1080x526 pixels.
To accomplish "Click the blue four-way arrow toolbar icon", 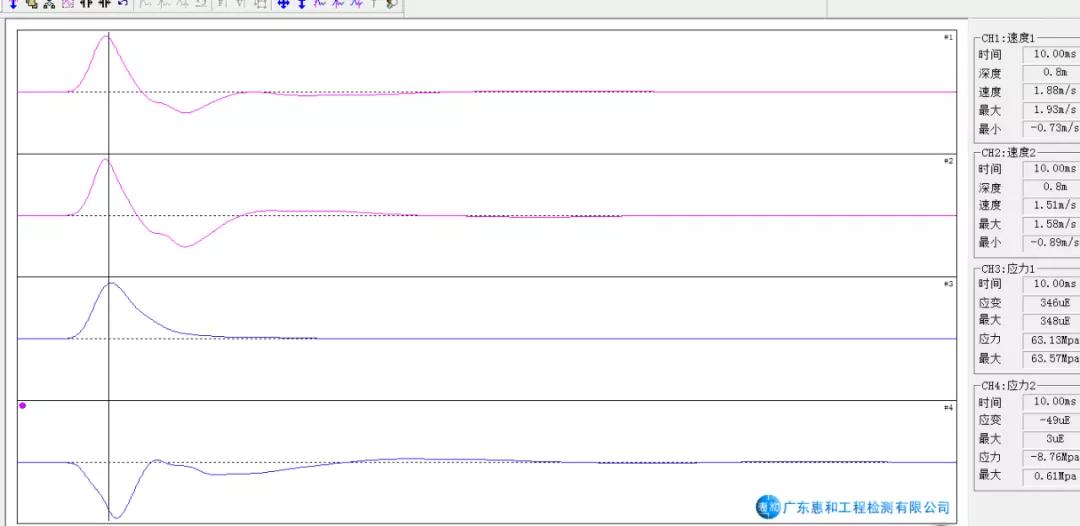I will tap(282, 3).
